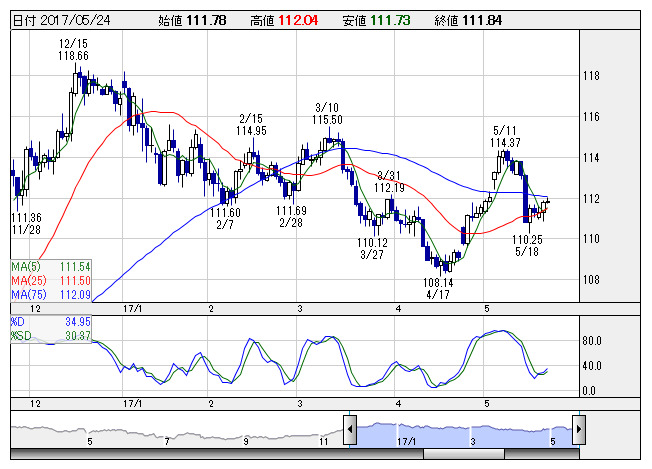Select the MA(75) legend entry
Viewport: 652px width, 469px height.
51,294
